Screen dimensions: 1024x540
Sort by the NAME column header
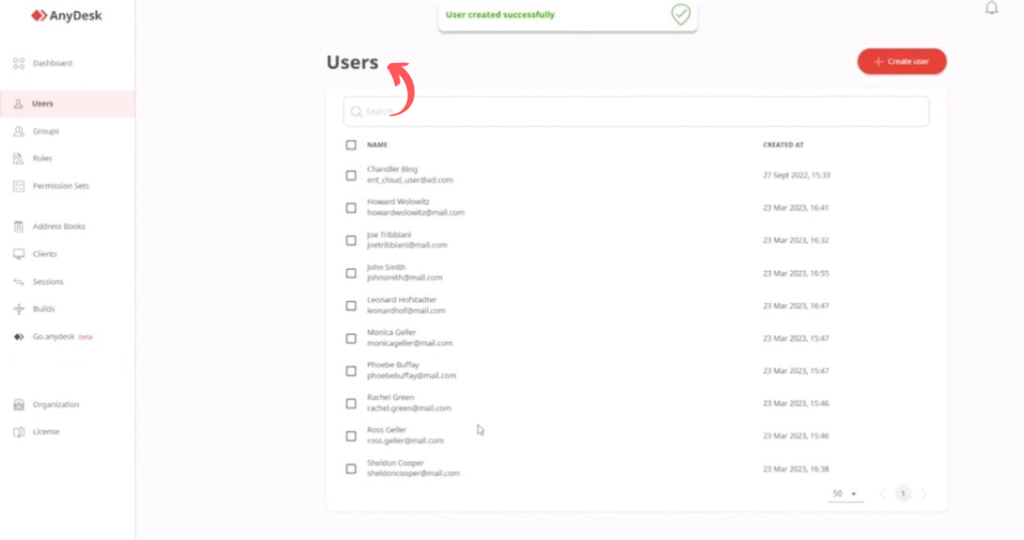coord(377,145)
